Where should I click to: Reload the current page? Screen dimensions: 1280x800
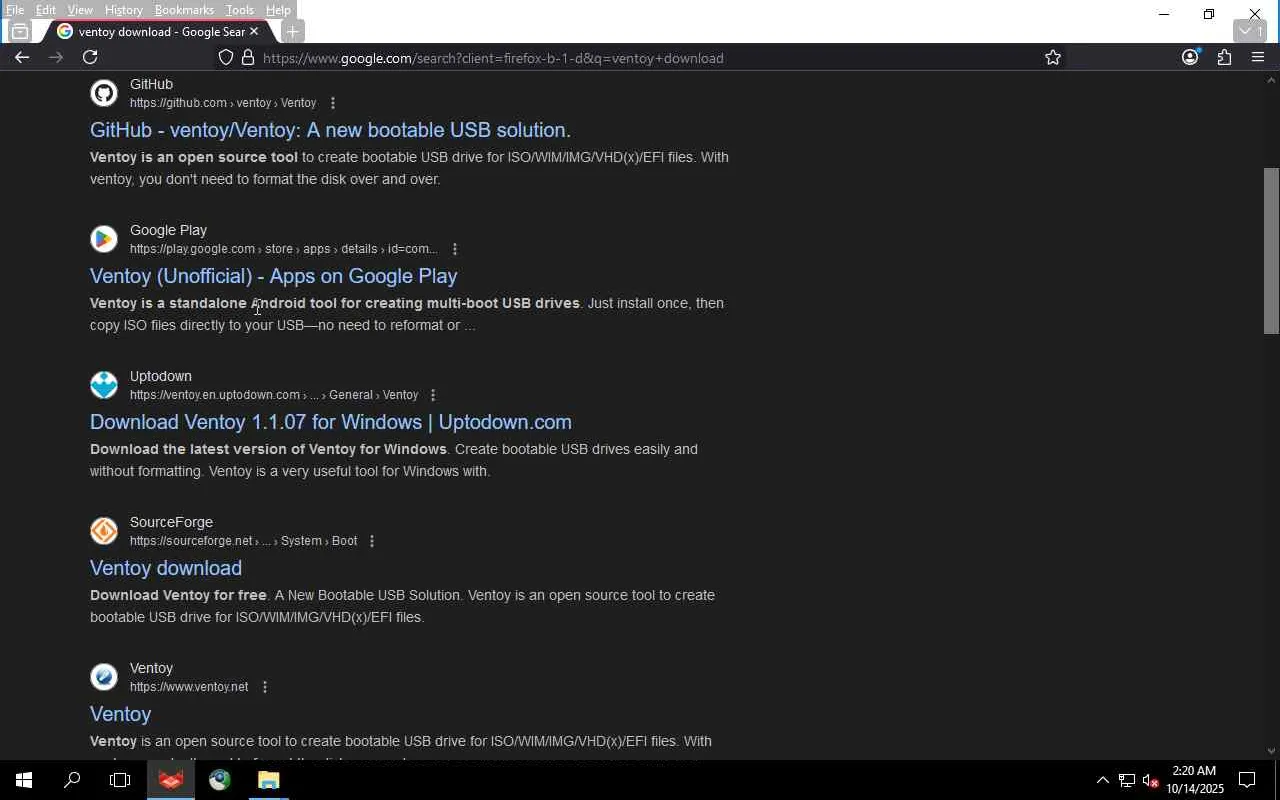(90, 58)
